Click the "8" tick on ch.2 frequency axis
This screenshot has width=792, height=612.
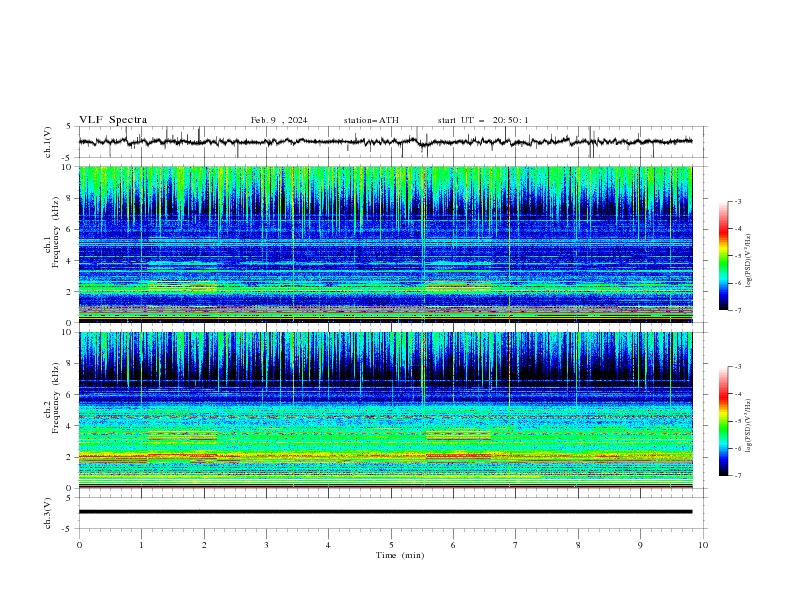[70, 364]
